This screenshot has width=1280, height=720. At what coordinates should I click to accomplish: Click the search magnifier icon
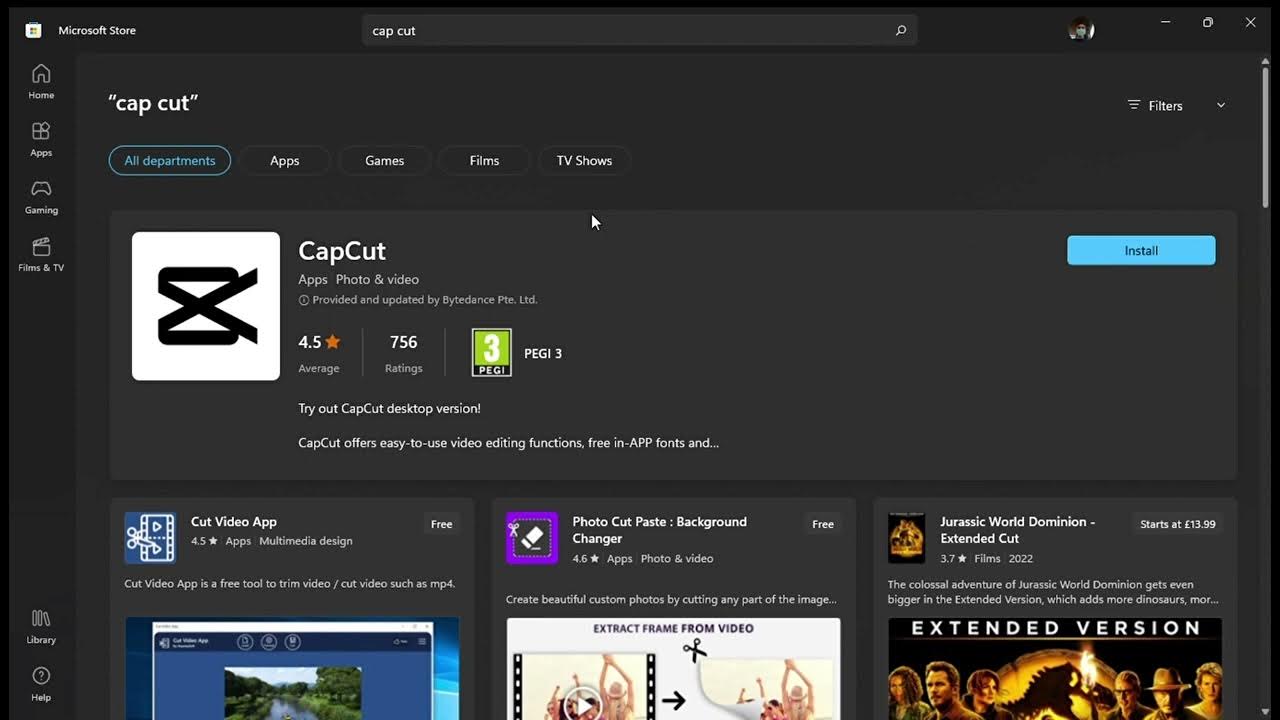pyautogui.click(x=900, y=30)
